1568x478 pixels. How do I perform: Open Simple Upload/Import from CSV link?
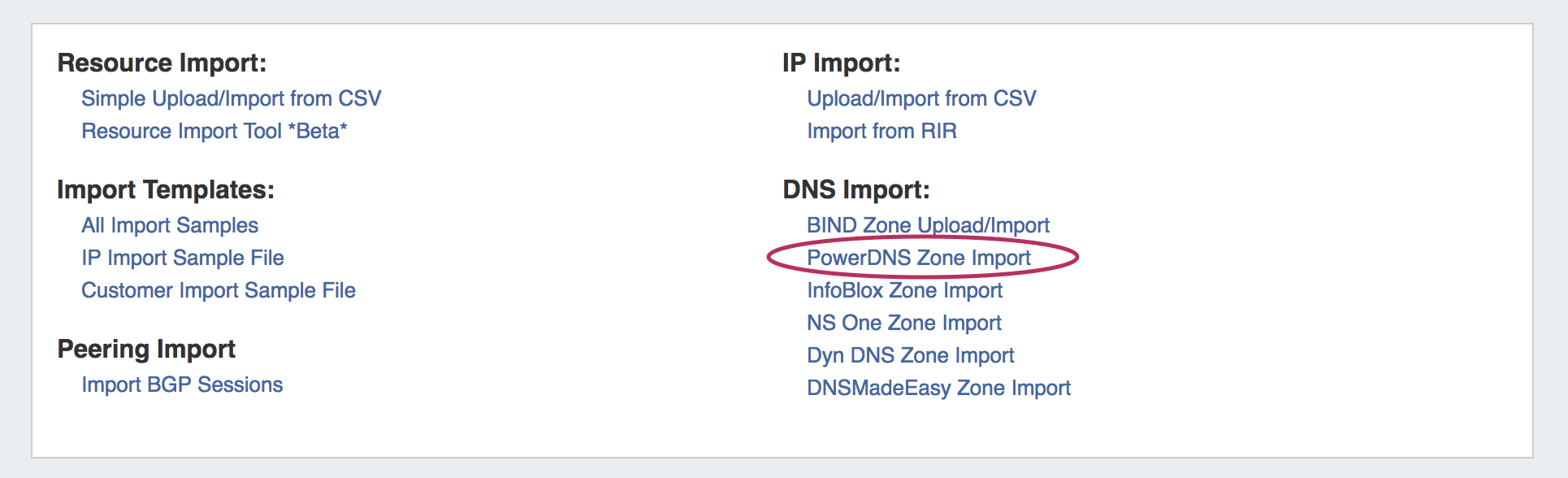tap(231, 98)
